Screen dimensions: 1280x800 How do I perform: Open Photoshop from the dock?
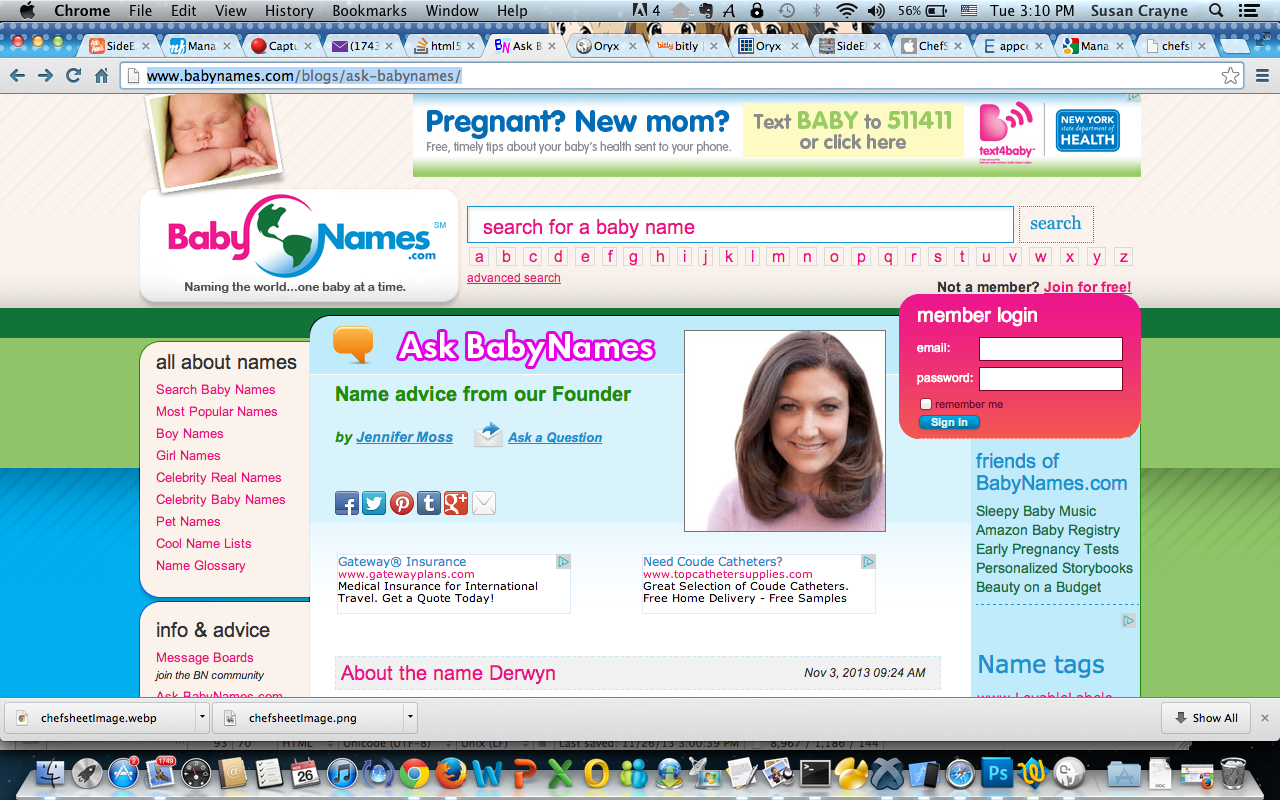coord(996,773)
